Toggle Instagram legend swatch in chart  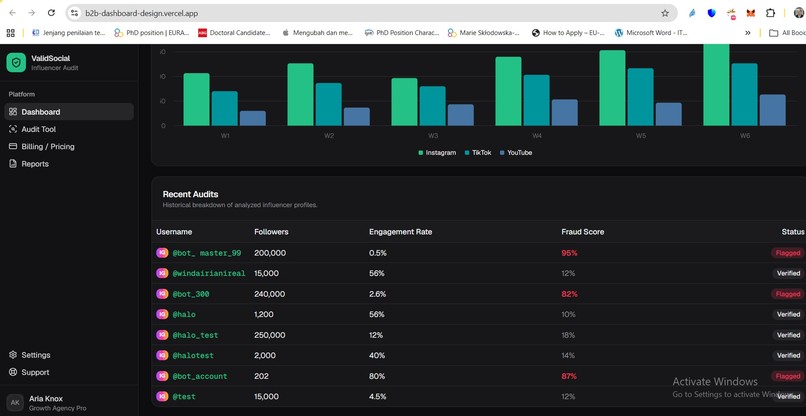tap(421, 153)
